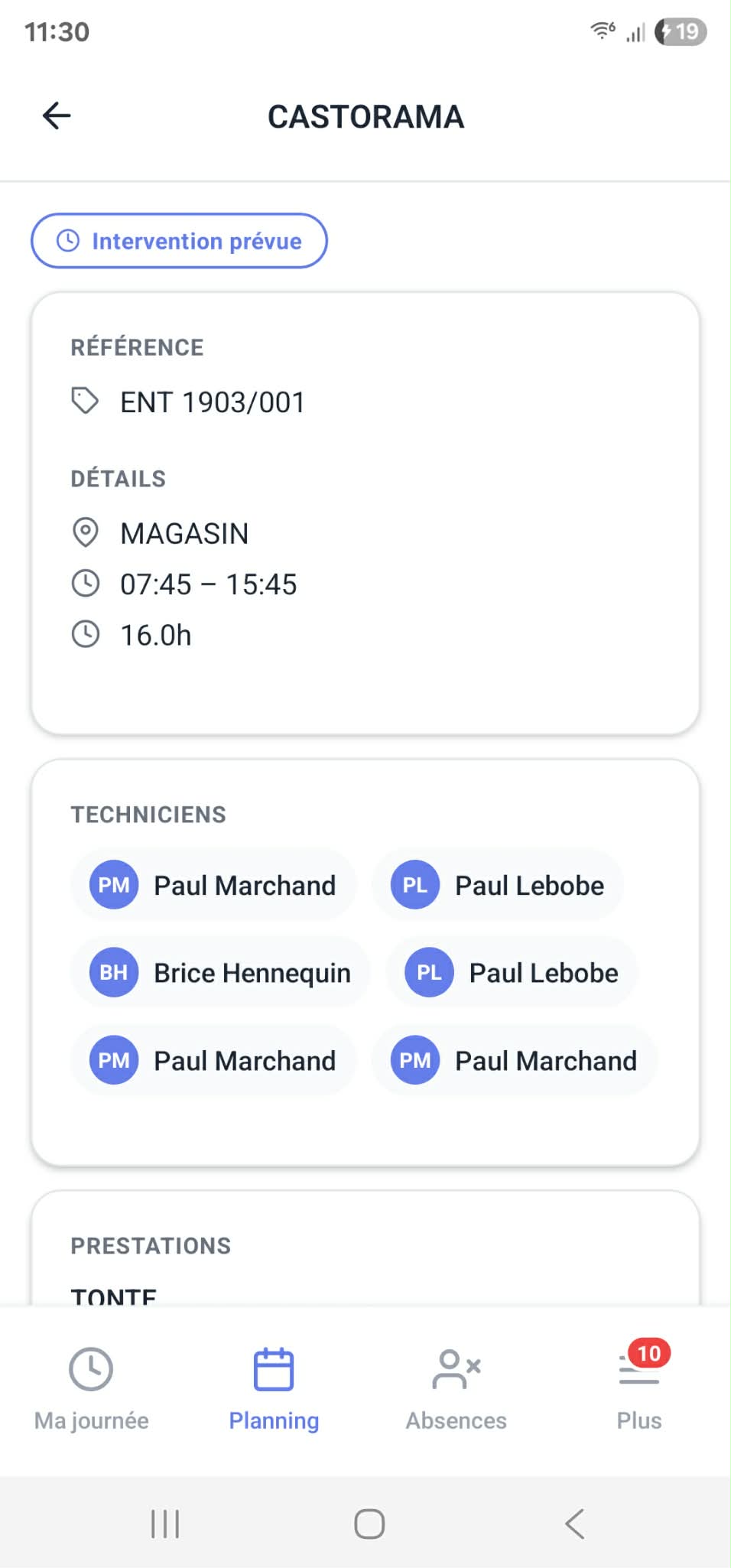
Task: Tap the battery indicator in status bar
Action: pos(681,31)
